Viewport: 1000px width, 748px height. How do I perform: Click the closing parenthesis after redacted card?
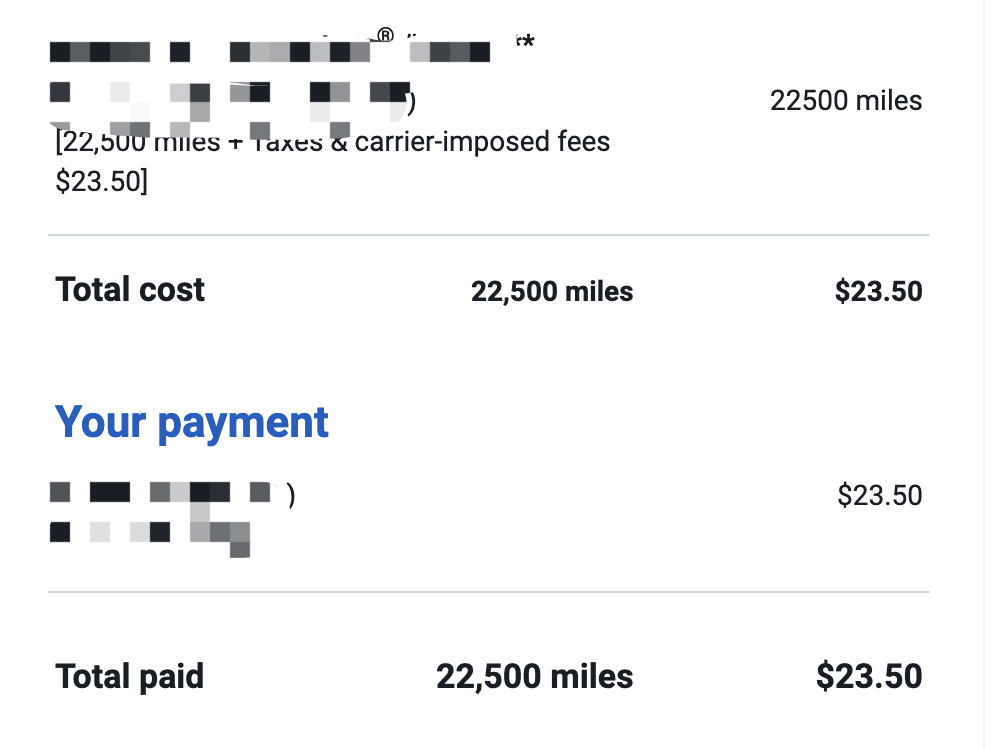pos(291,495)
